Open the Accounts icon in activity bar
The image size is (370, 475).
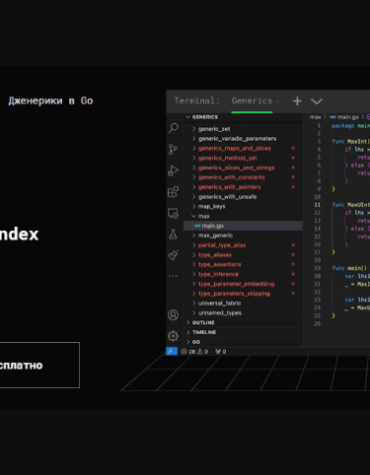[173, 315]
